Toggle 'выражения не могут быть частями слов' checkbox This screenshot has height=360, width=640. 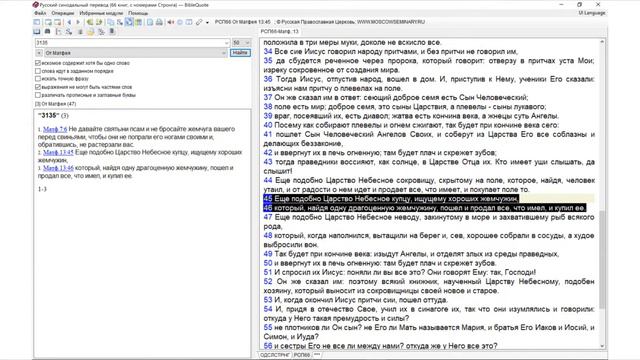point(38,87)
